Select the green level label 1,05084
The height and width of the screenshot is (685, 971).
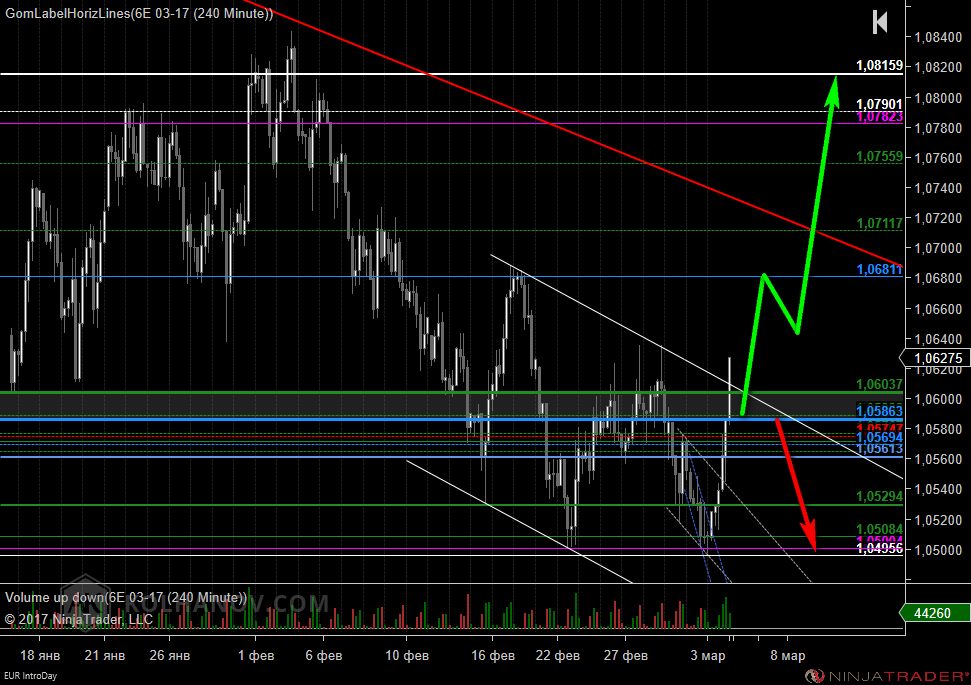point(879,528)
